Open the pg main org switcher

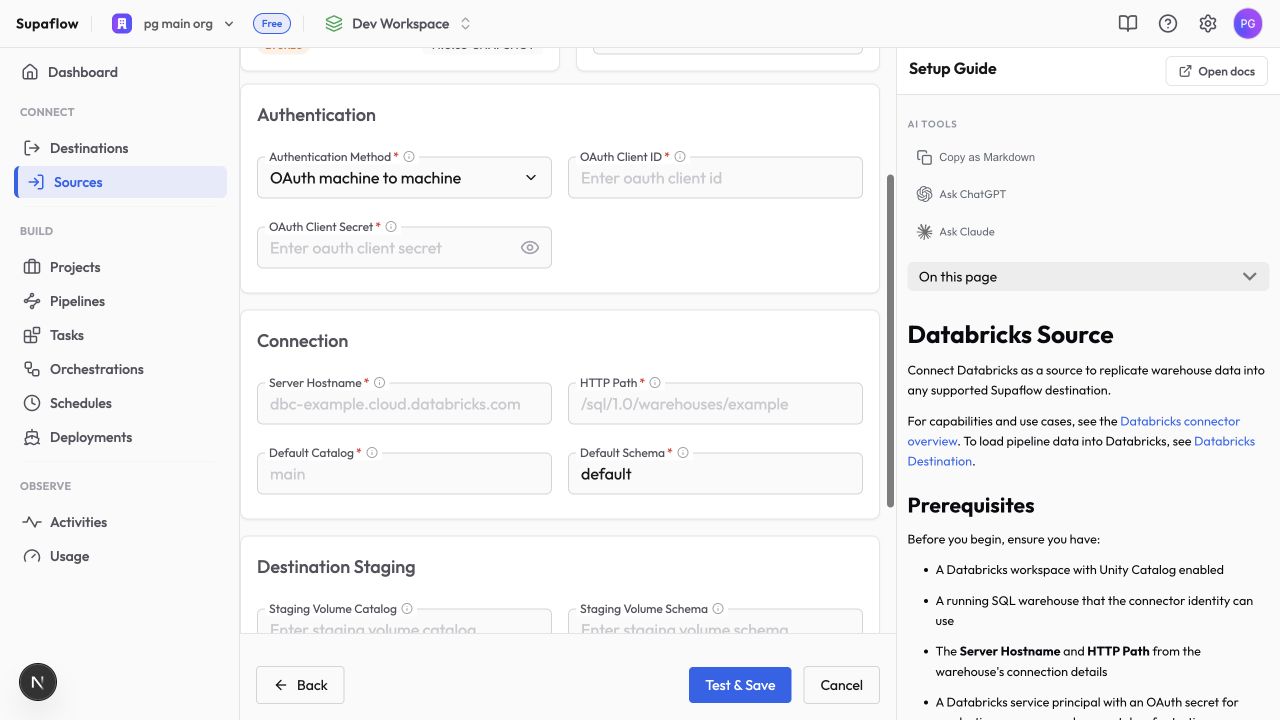pyautogui.click(x=174, y=23)
